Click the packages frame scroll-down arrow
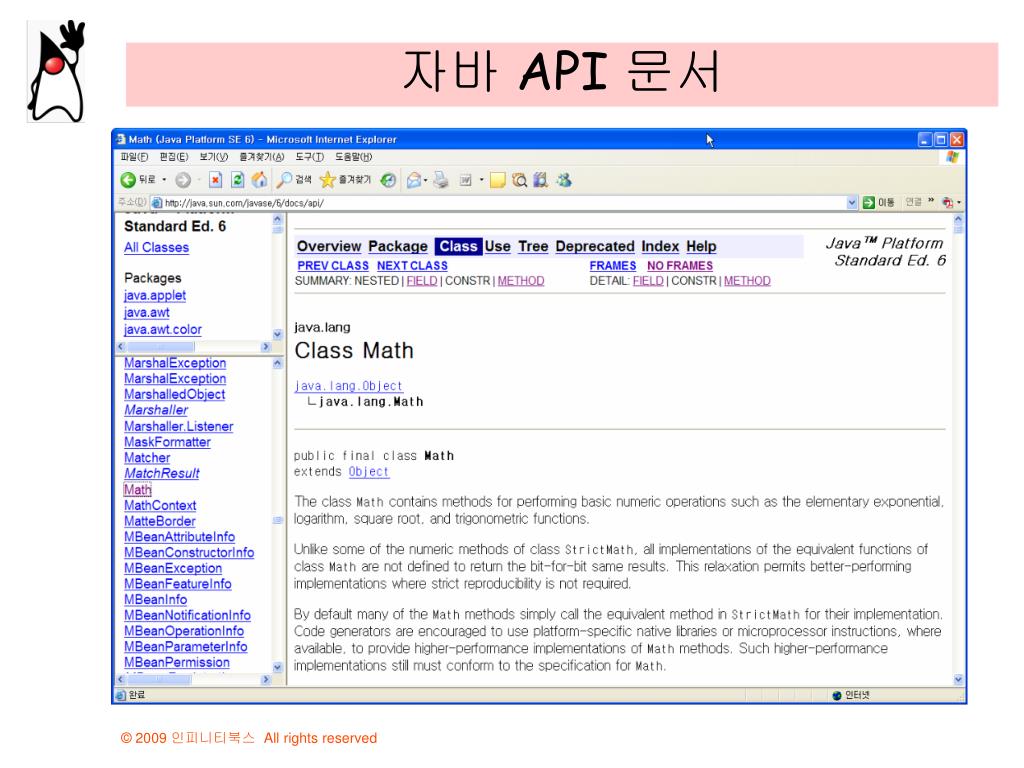The height and width of the screenshot is (768, 1024). pos(278,334)
